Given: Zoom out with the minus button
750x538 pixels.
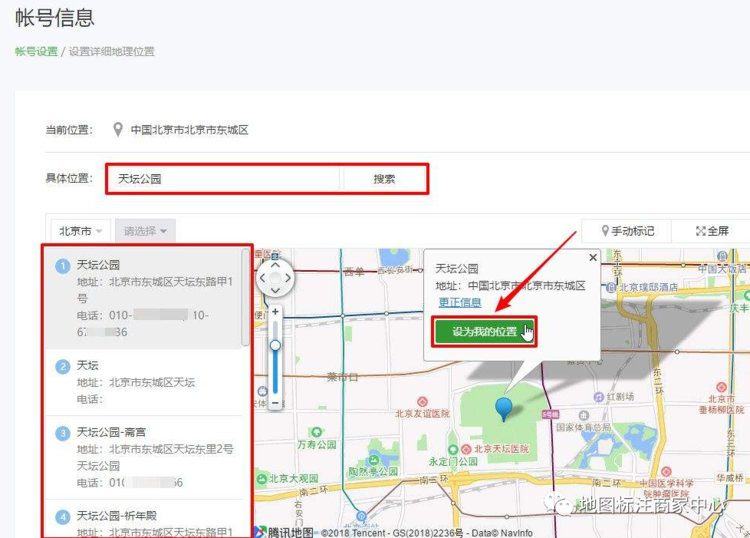Looking at the screenshot, I should click(276, 402).
